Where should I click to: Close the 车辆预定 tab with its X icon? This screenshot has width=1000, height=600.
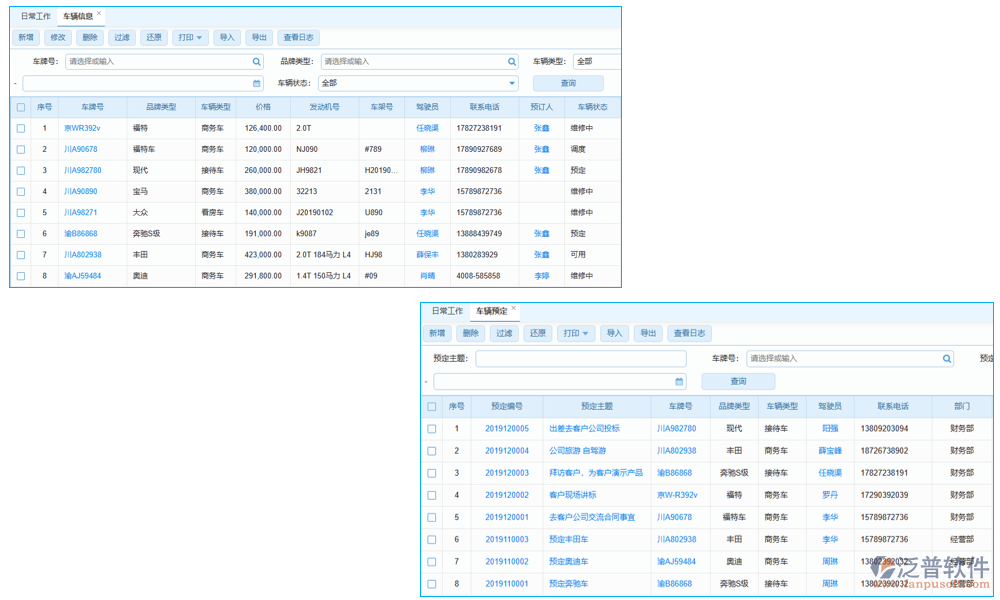tap(514, 309)
